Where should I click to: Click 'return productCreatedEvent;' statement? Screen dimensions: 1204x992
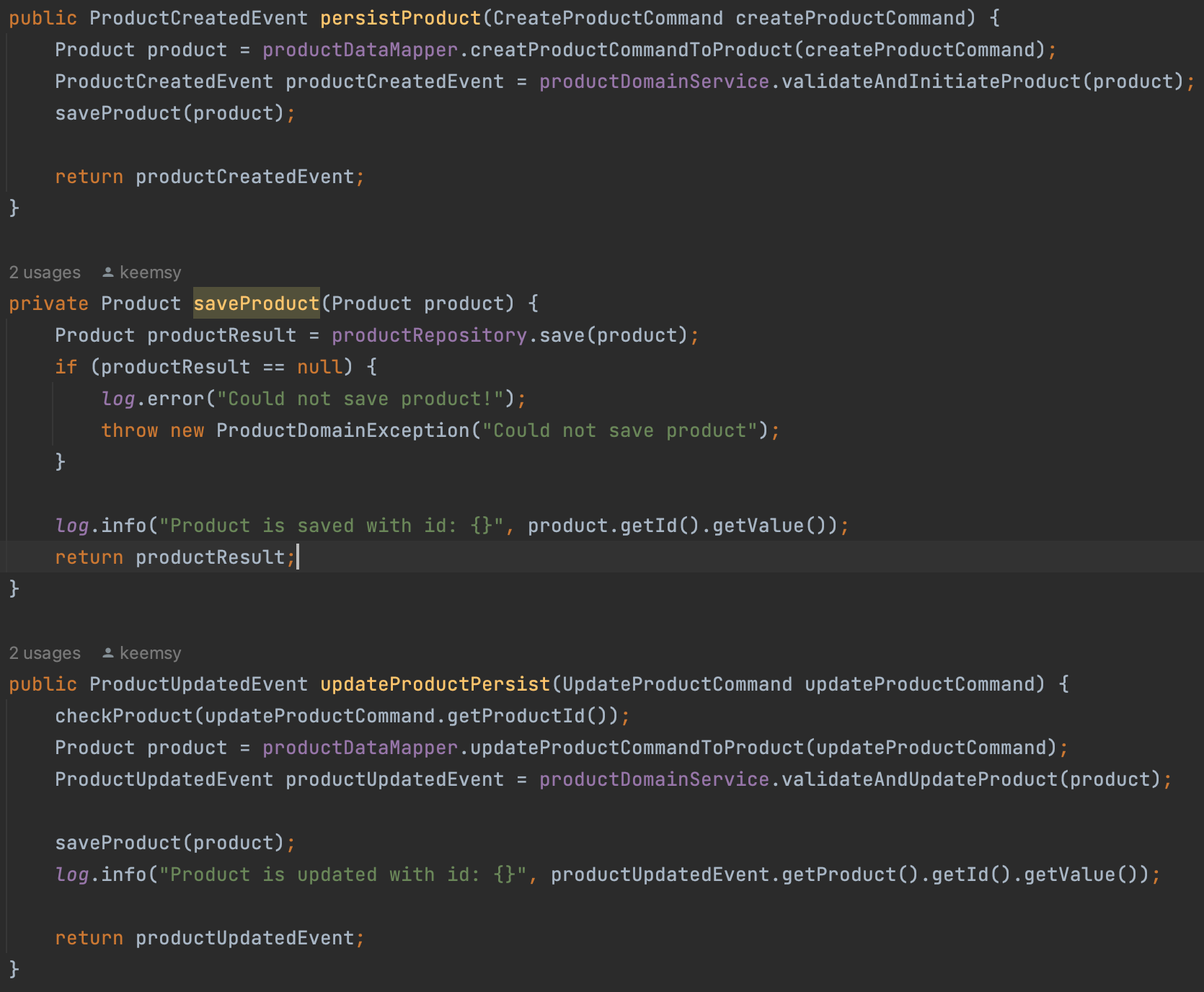tap(210, 177)
